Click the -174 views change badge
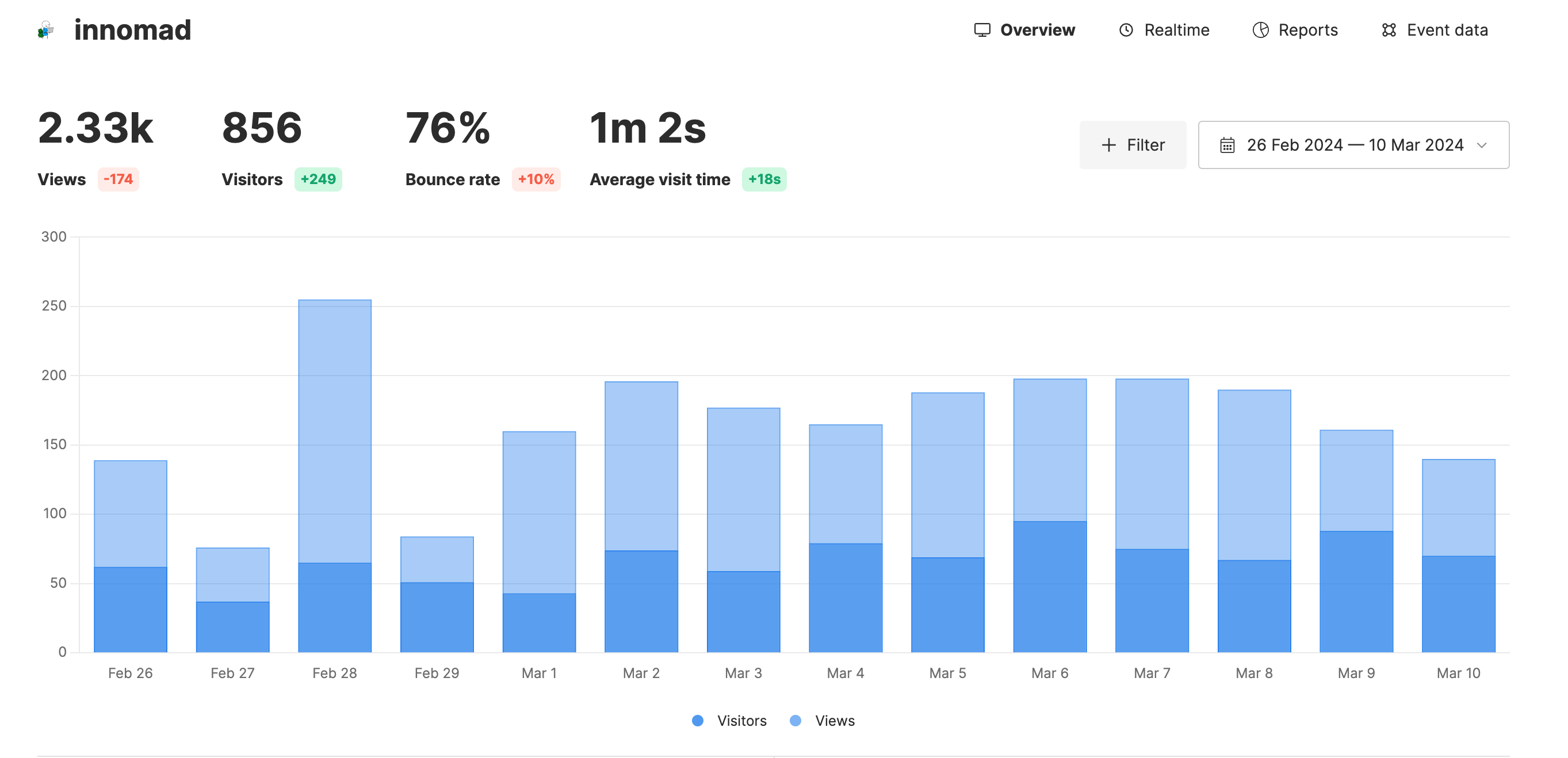1568x758 pixels. (118, 179)
